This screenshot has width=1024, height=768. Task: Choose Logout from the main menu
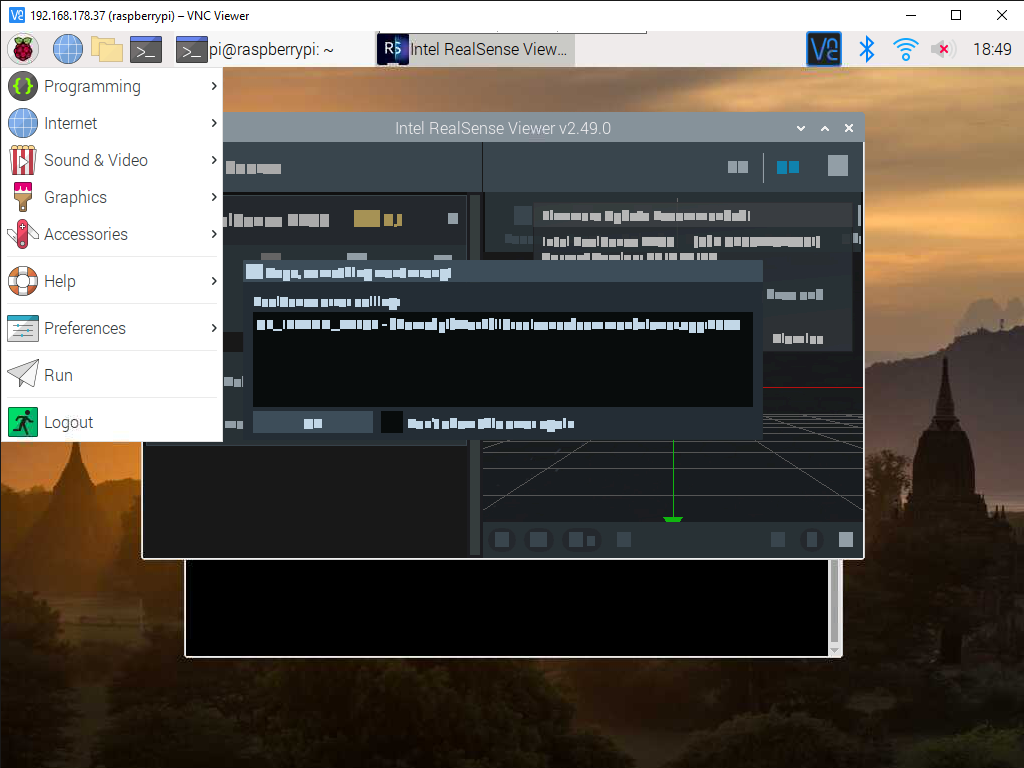pyautogui.click(x=112, y=422)
